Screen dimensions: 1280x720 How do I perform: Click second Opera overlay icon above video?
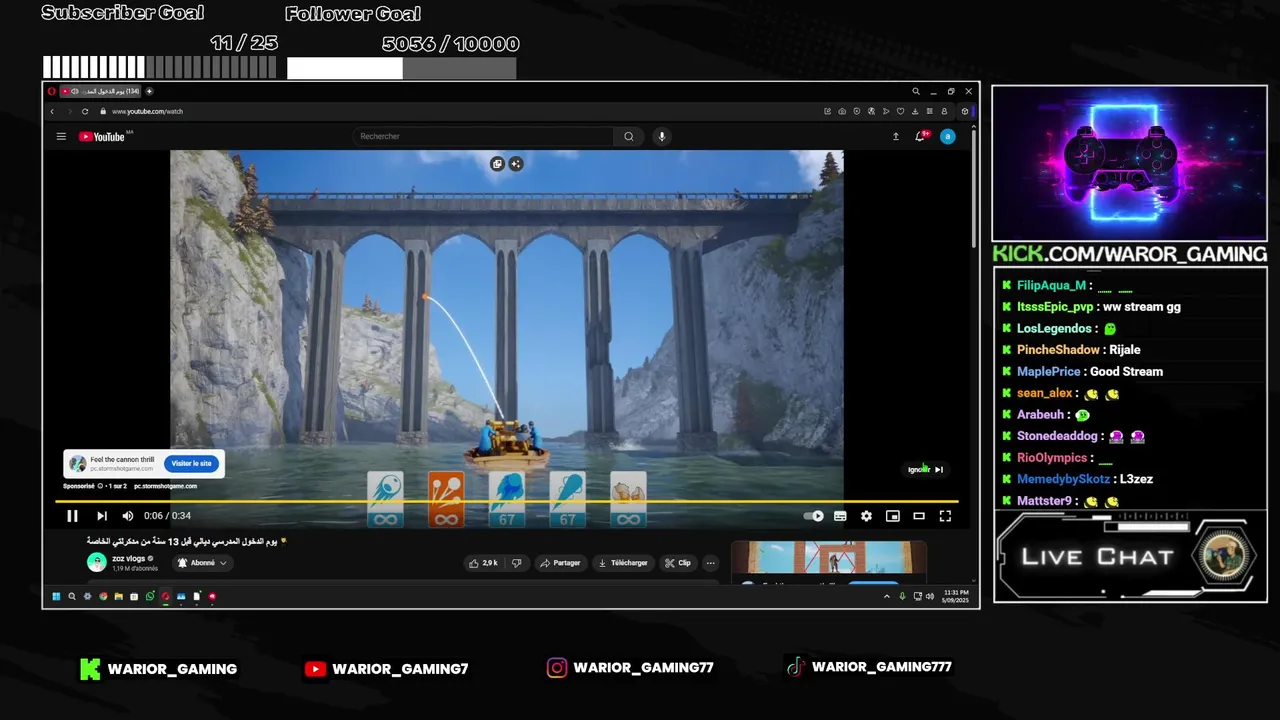pos(516,164)
